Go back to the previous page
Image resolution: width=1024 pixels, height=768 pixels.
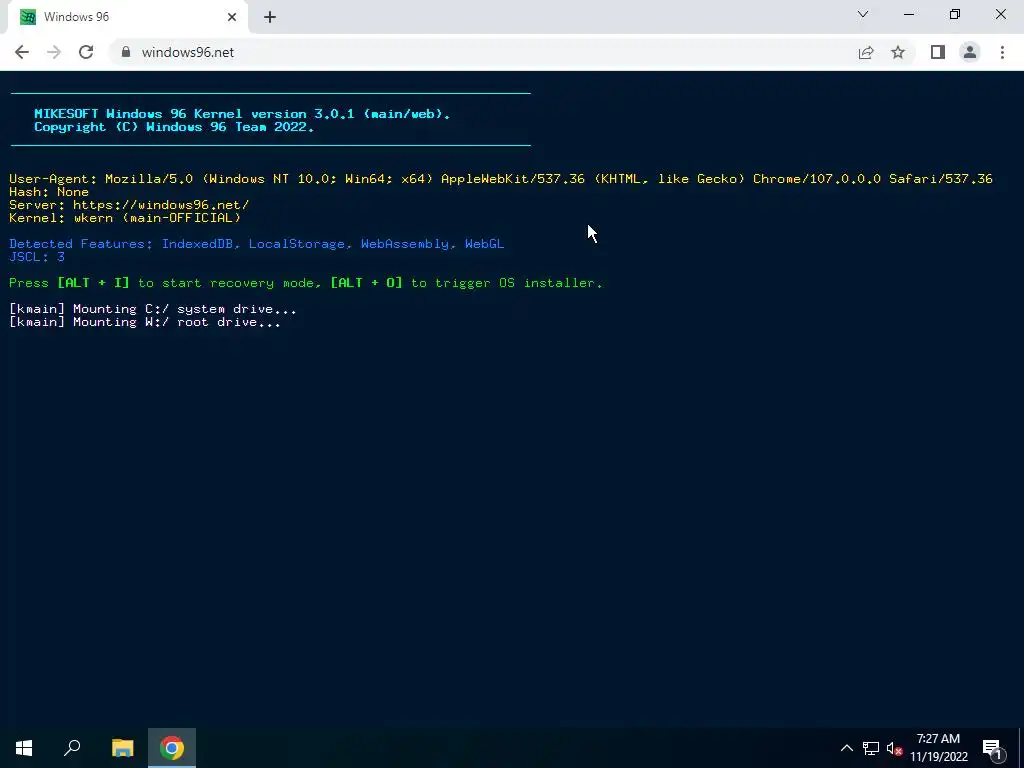tap(22, 52)
